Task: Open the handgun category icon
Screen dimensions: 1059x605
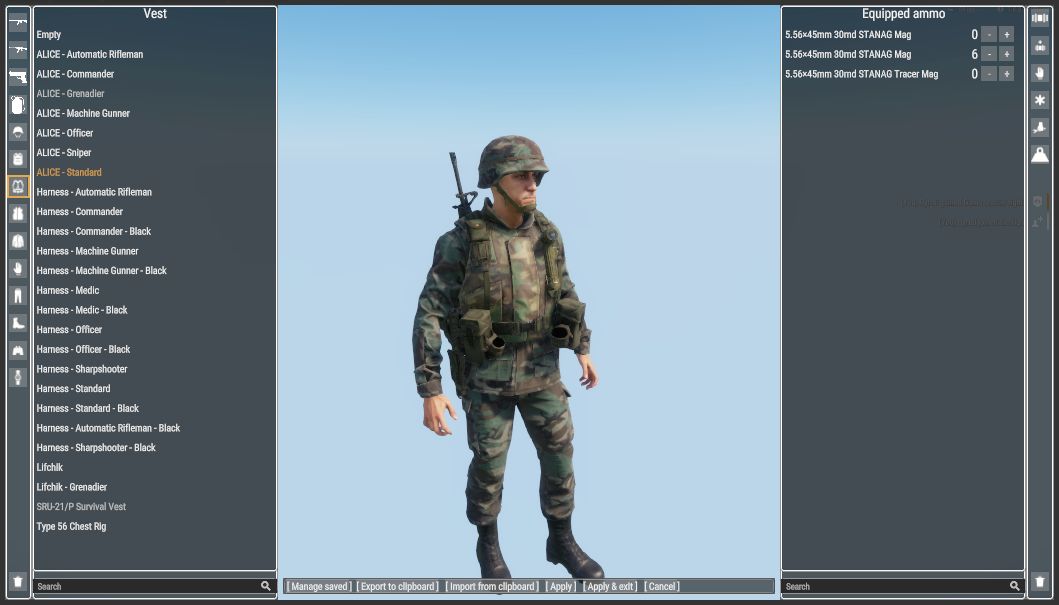Action: (x=18, y=77)
